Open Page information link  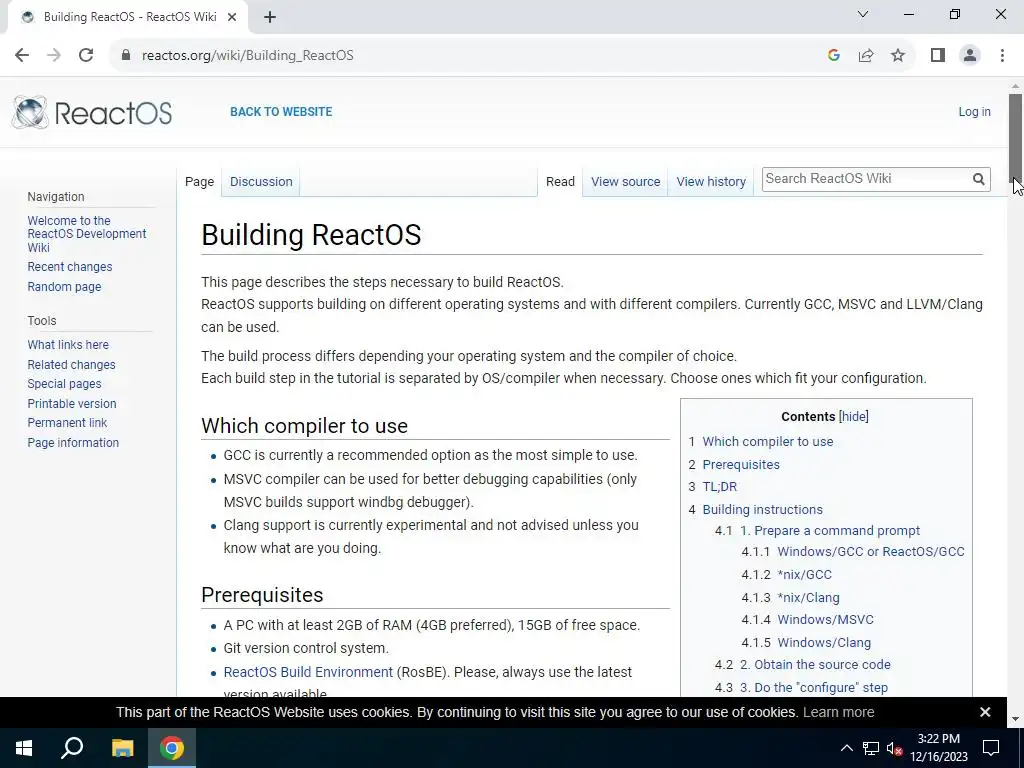pos(73,443)
